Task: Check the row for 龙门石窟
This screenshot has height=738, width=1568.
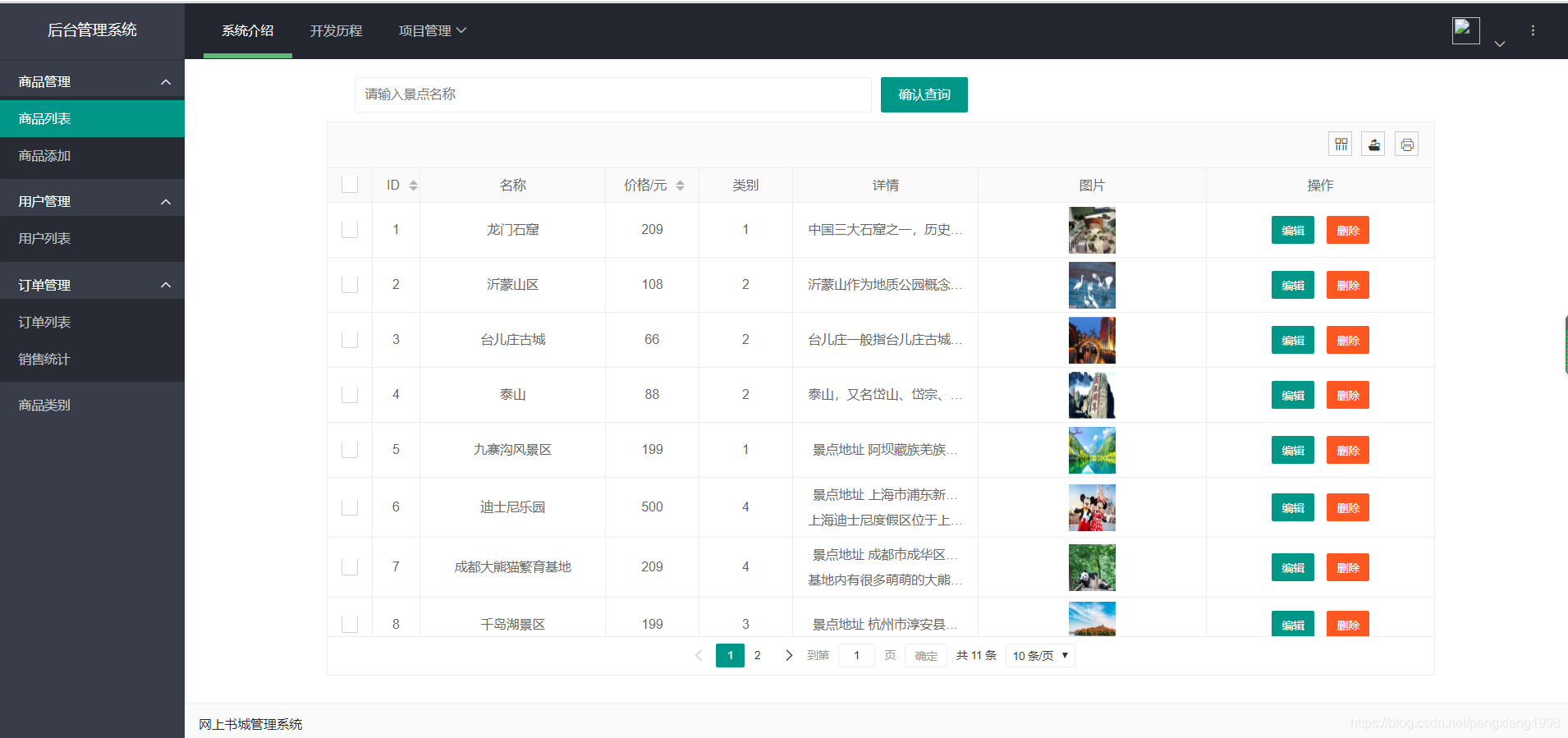Action: pyautogui.click(x=350, y=230)
